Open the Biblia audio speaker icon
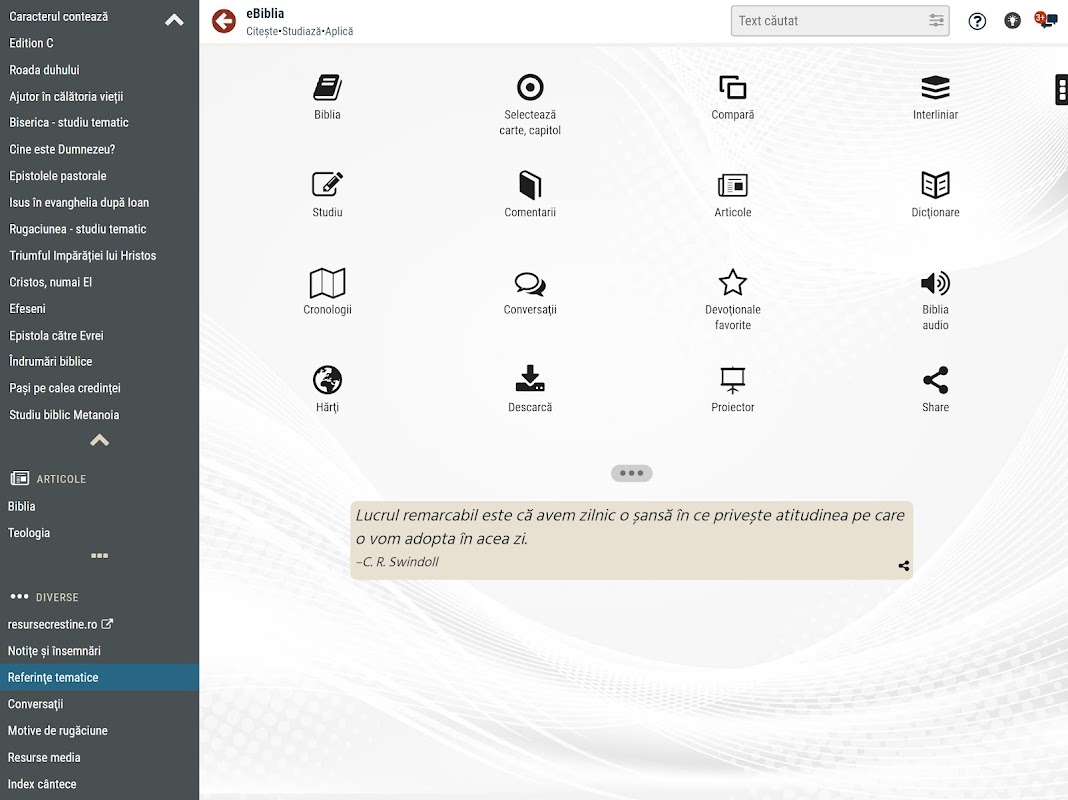Screen dimensions: 1068x800 pyautogui.click(x=935, y=283)
